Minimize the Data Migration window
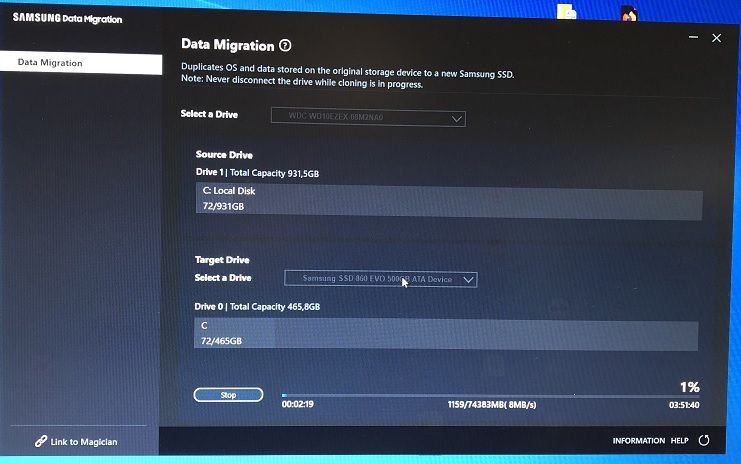 [693, 38]
